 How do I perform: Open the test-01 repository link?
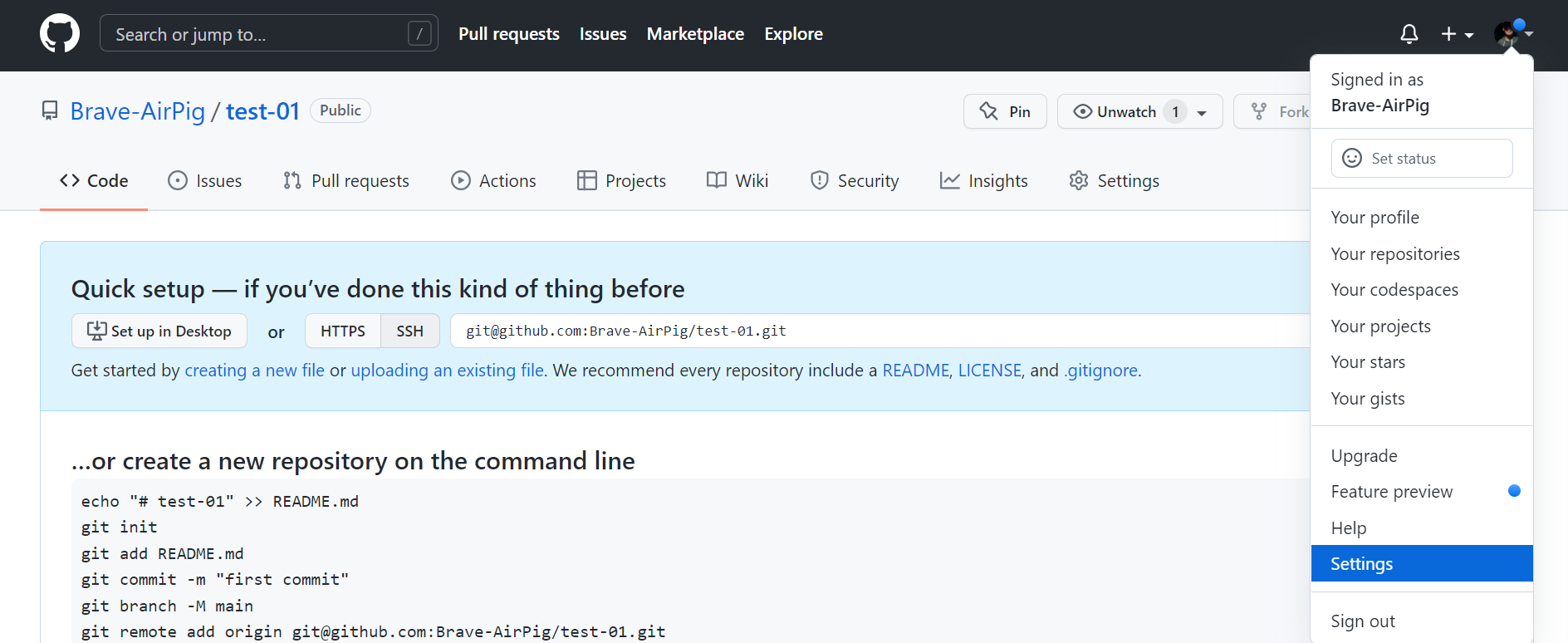[262, 110]
